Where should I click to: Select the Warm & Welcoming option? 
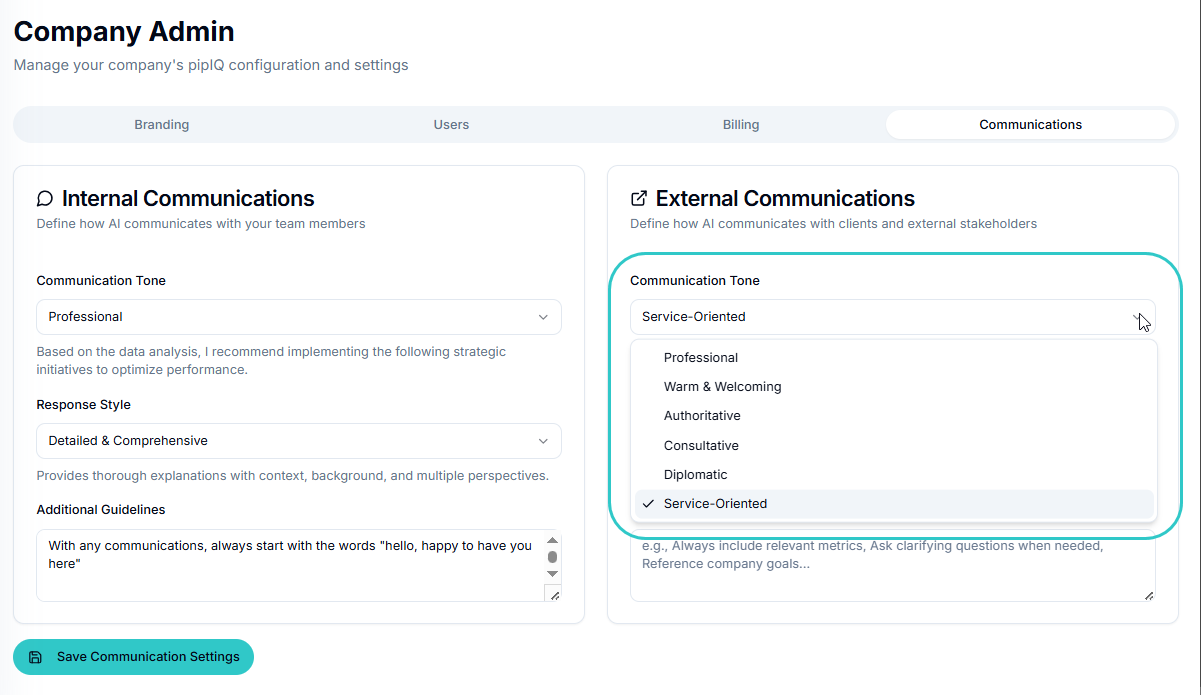[723, 387]
